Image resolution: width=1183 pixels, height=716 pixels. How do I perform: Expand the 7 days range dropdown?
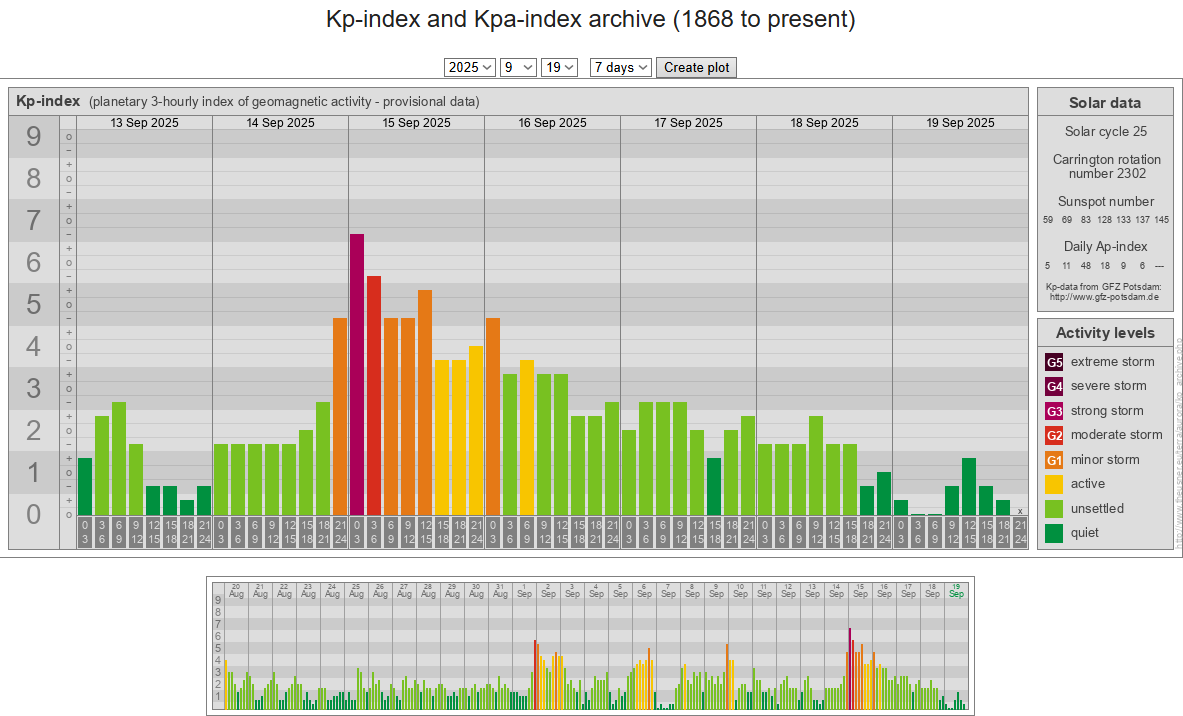tap(620, 67)
